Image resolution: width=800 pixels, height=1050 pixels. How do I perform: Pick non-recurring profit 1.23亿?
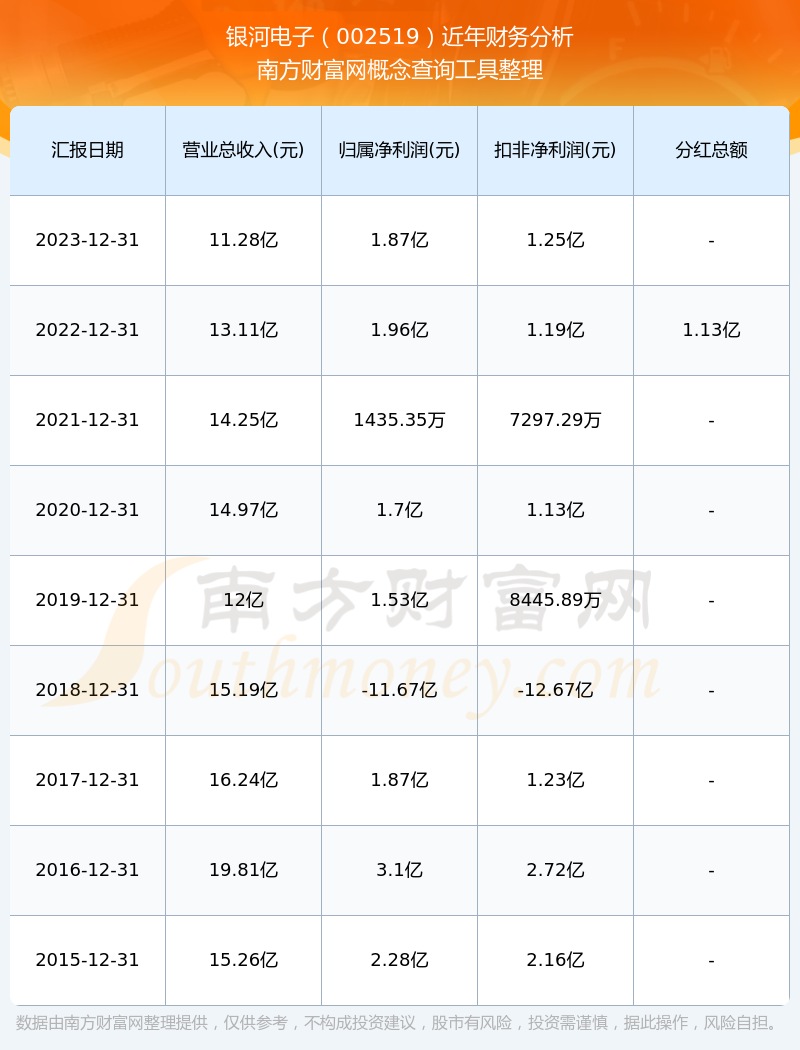pos(556,780)
